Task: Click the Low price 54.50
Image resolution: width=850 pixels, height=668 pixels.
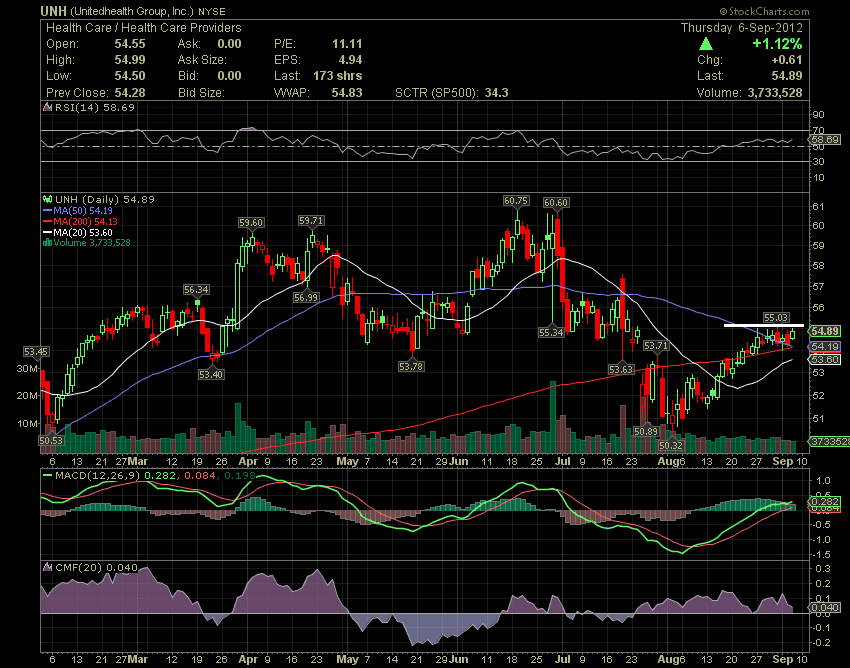Action: coord(130,76)
